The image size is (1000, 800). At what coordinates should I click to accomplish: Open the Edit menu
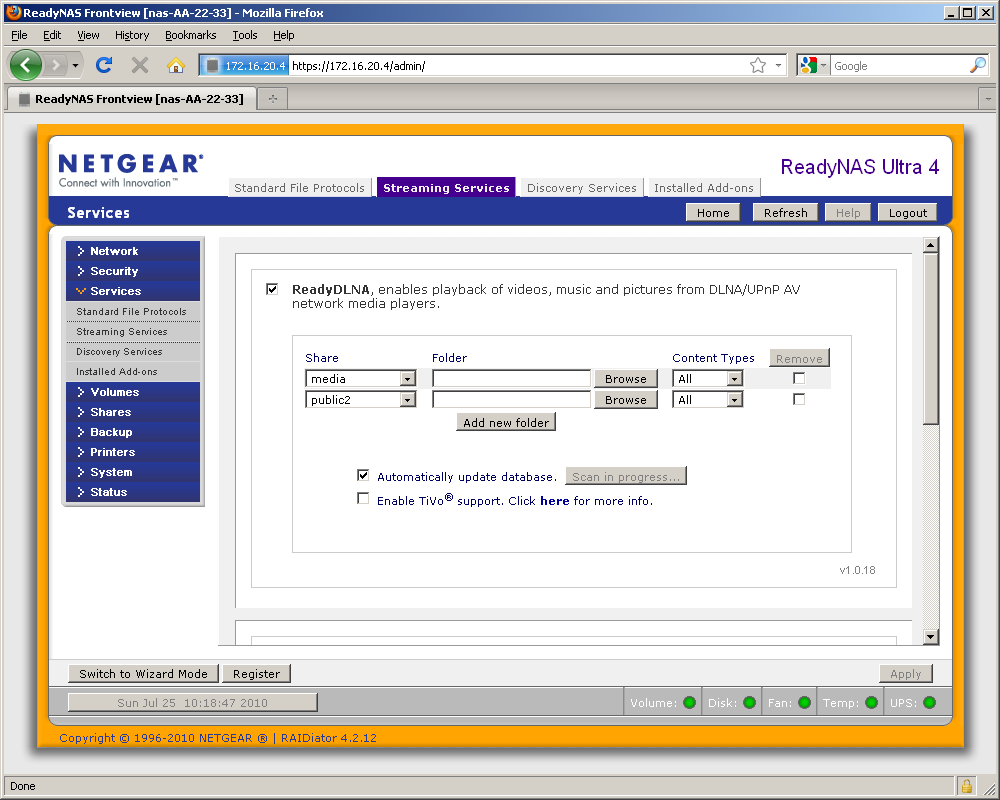click(52, 35)
